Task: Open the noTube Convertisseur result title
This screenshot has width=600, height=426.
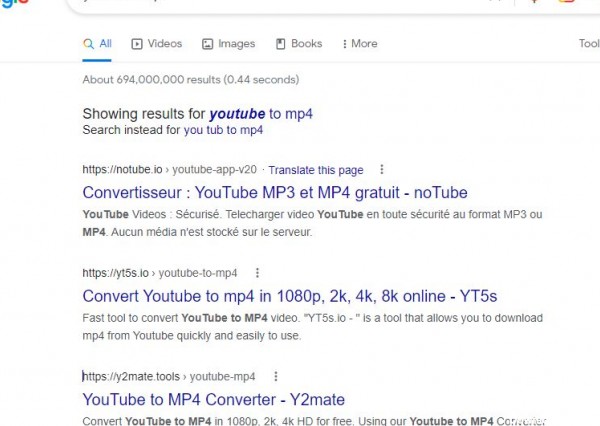Action: (275, 192)
